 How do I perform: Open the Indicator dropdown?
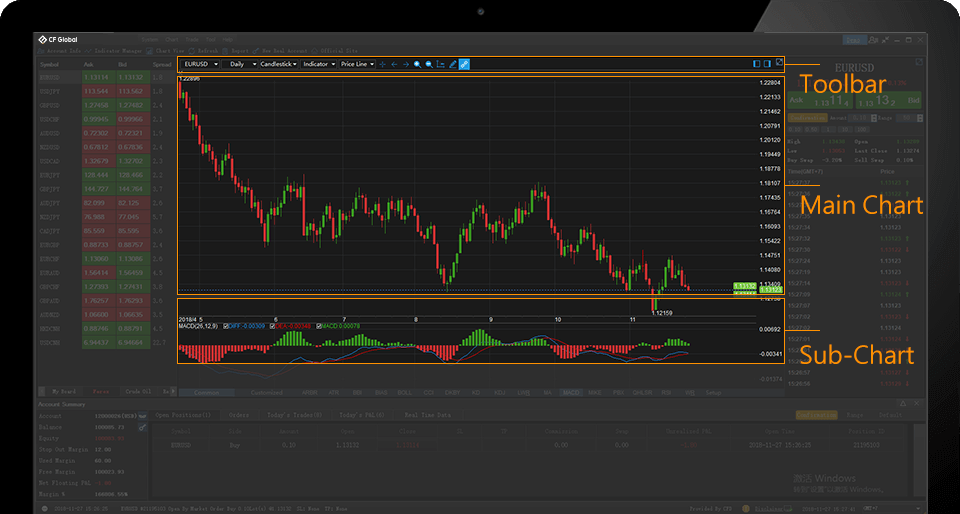point(318,64)
